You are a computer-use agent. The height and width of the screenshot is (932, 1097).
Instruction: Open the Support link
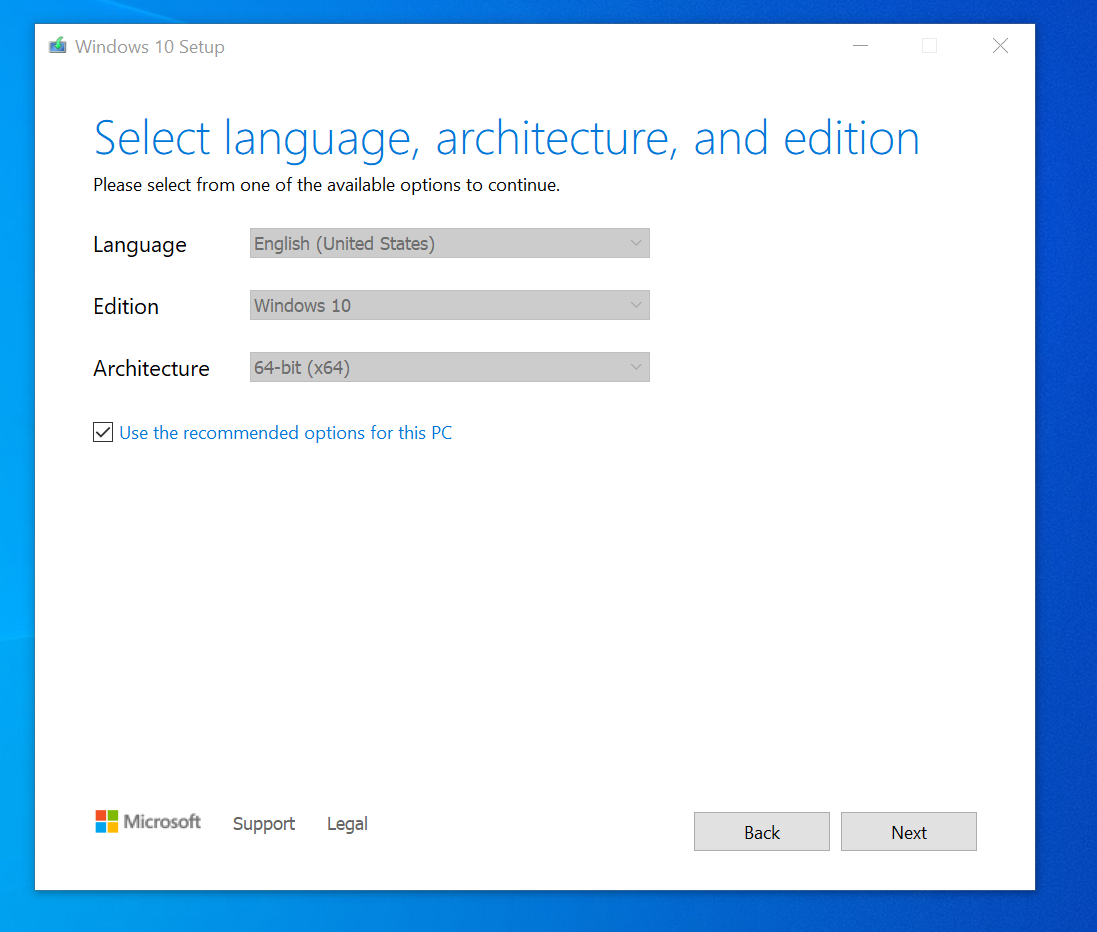pyautogui.click(x=264, y=824)
